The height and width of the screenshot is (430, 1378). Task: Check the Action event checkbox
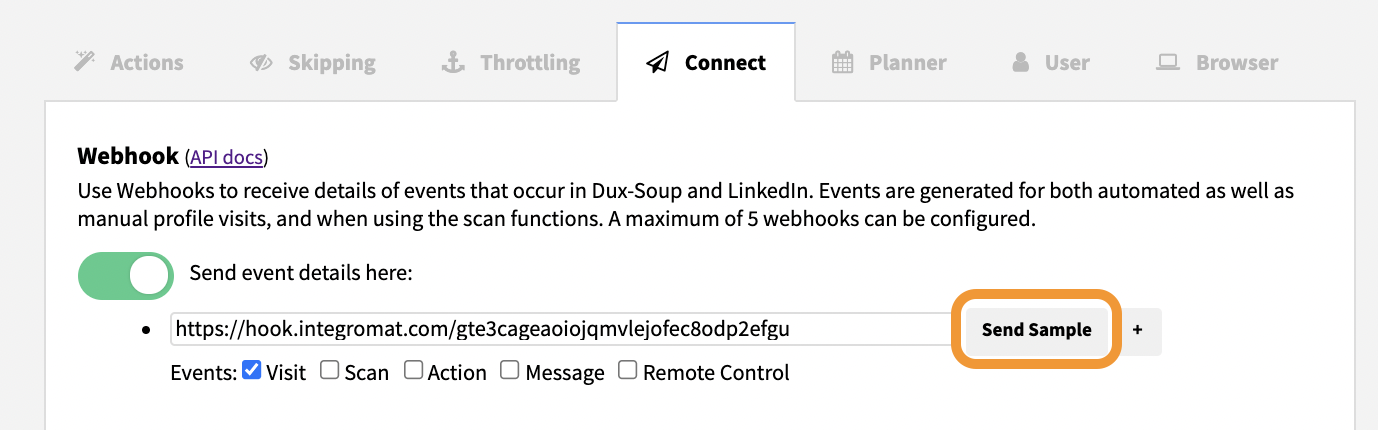(413, 371)
